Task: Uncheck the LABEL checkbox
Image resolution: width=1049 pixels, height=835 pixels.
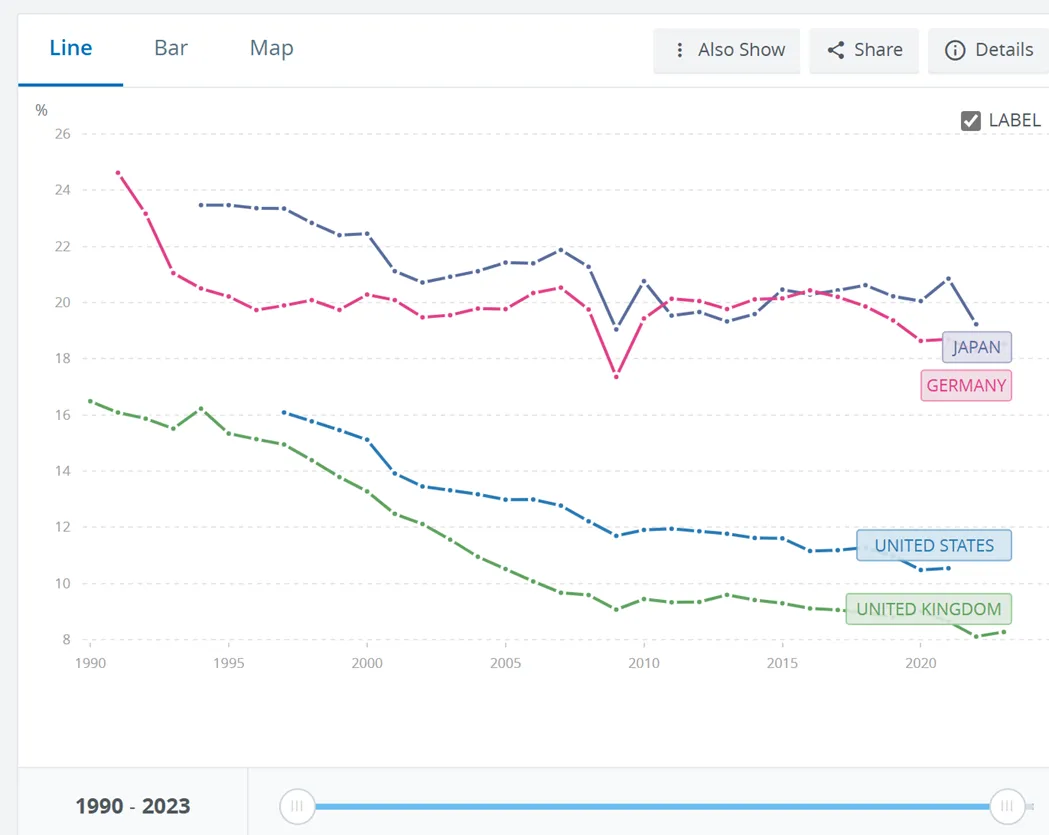Action: pos(970,121)
